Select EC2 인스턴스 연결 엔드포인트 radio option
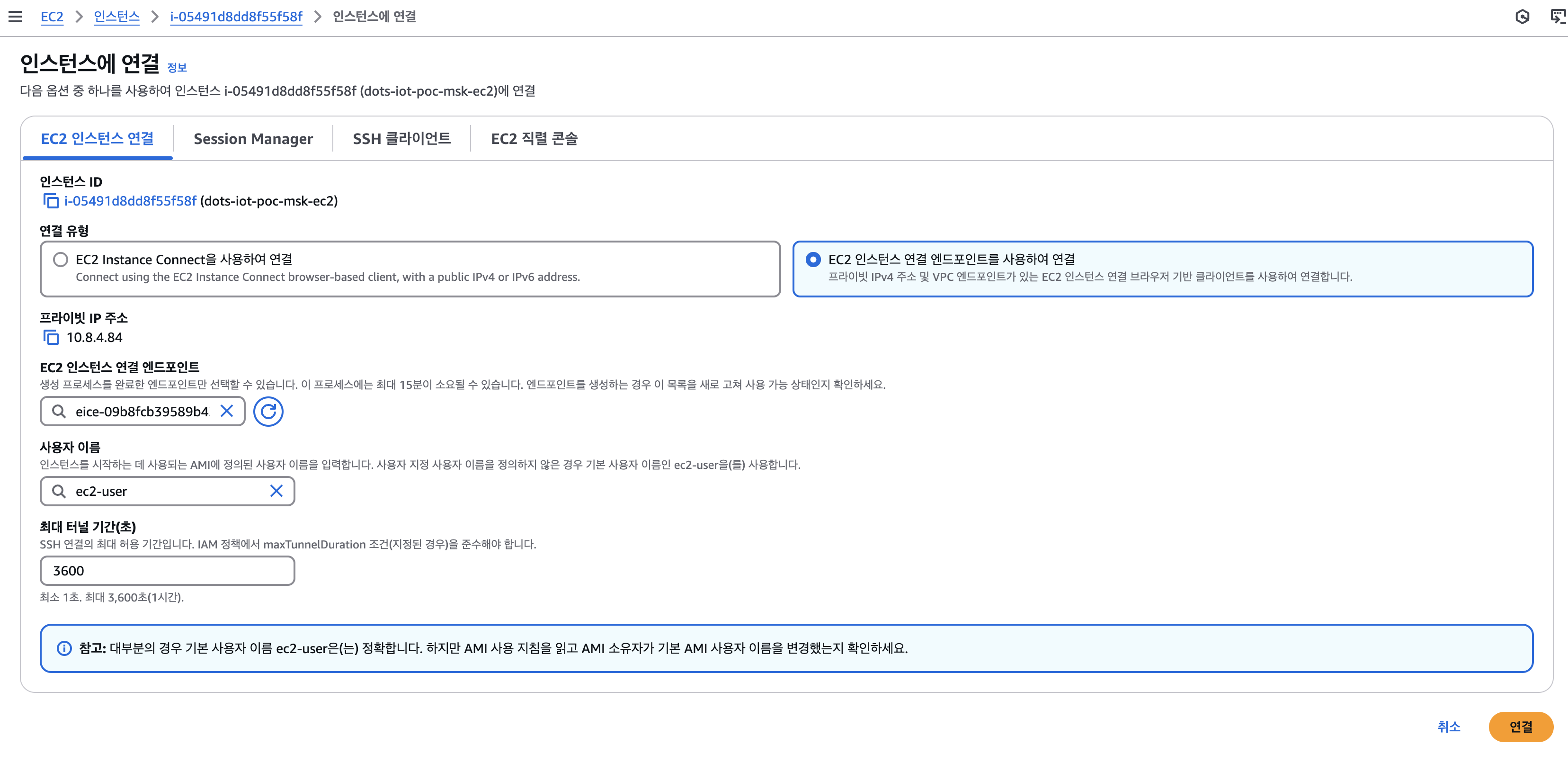The height and width of the screenshot is (772, 1568). pos(812,260)
